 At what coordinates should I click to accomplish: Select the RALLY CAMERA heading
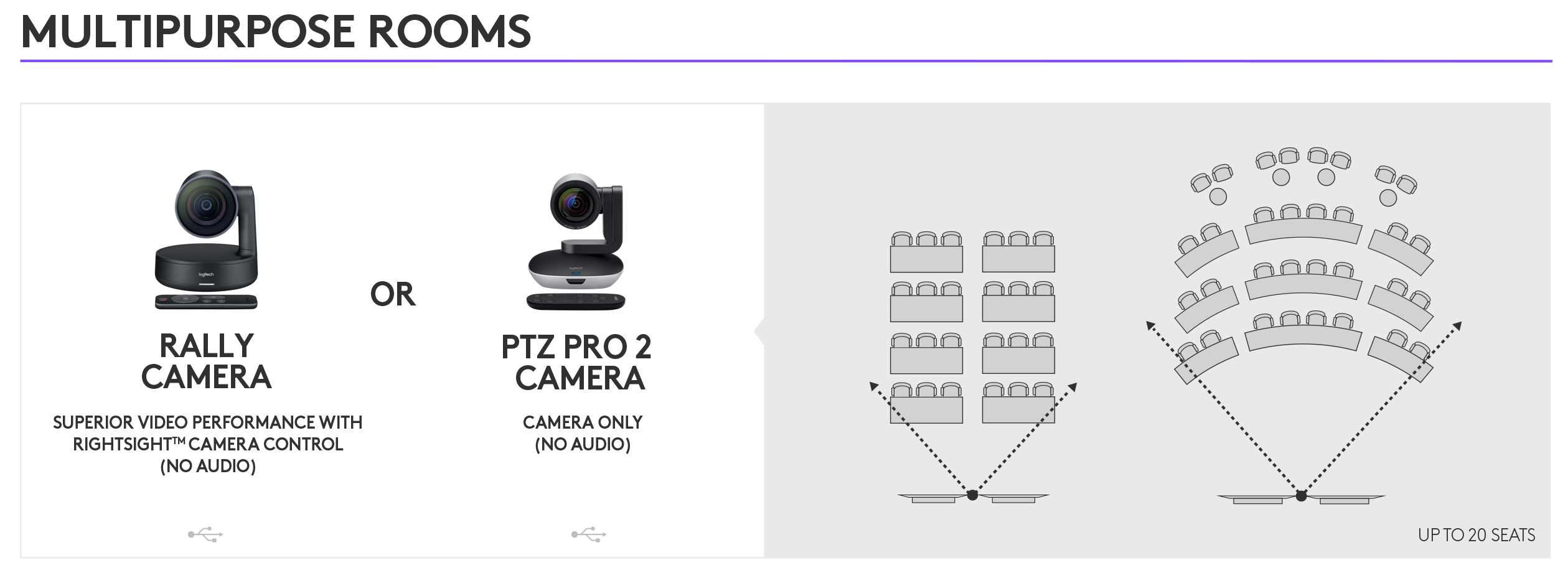206,361
